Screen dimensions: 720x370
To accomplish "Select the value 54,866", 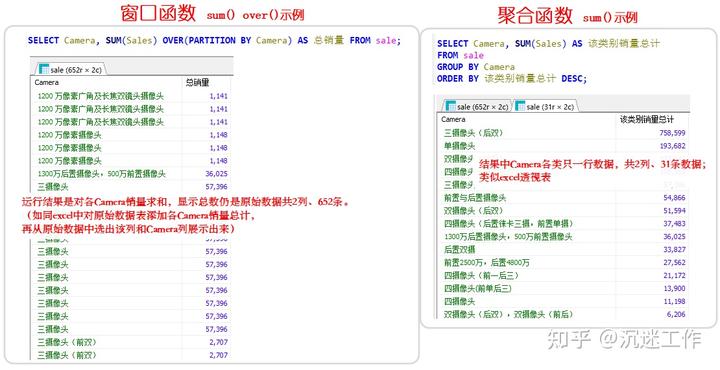I will (674, 198).
